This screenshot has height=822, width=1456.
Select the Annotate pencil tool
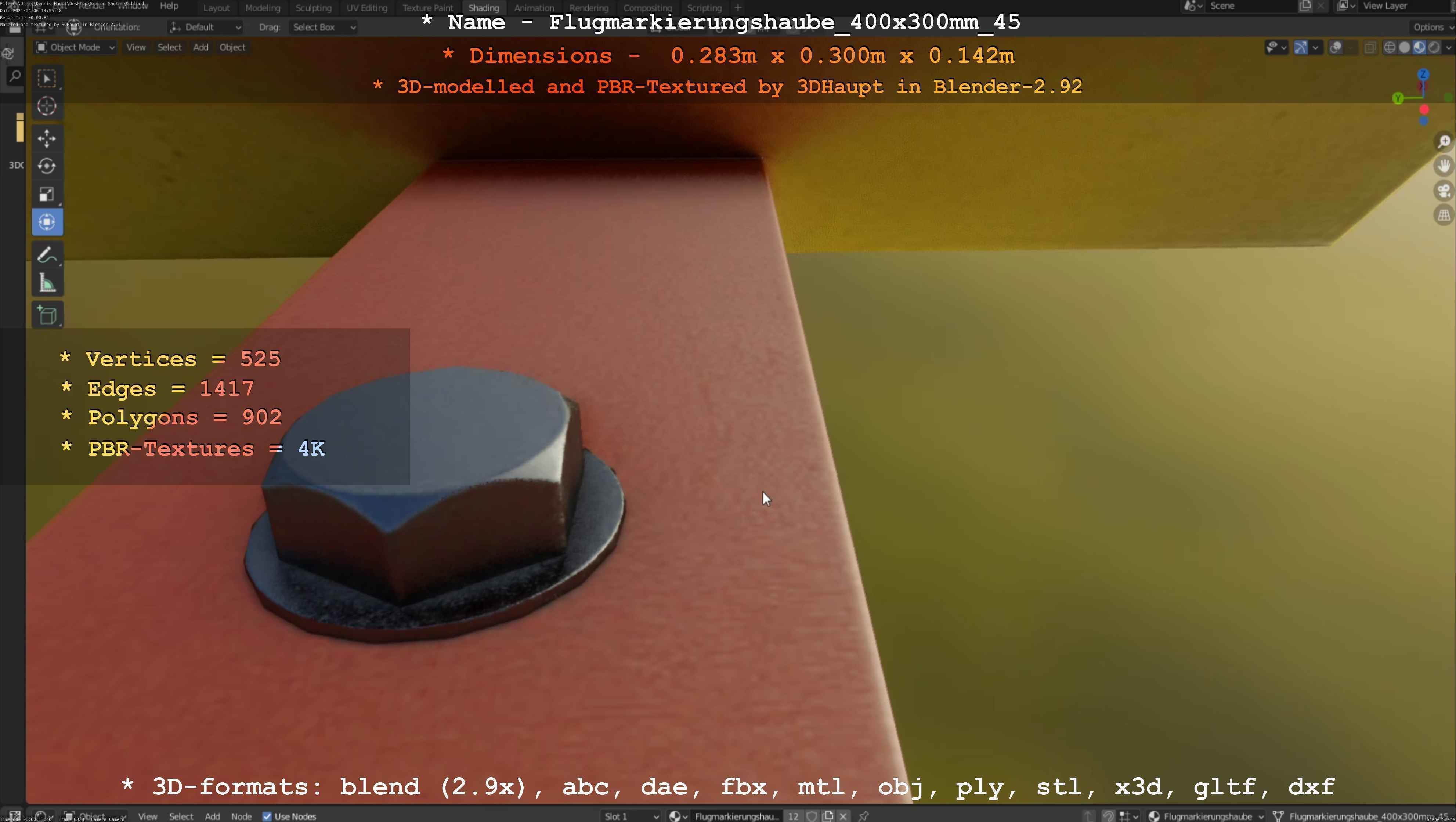click(47, 255)
